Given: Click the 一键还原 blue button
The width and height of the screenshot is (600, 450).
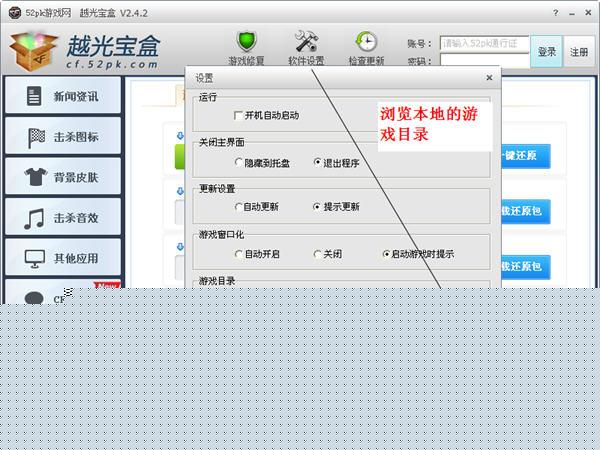Looking at the screenshot, I should click(526, 156).
